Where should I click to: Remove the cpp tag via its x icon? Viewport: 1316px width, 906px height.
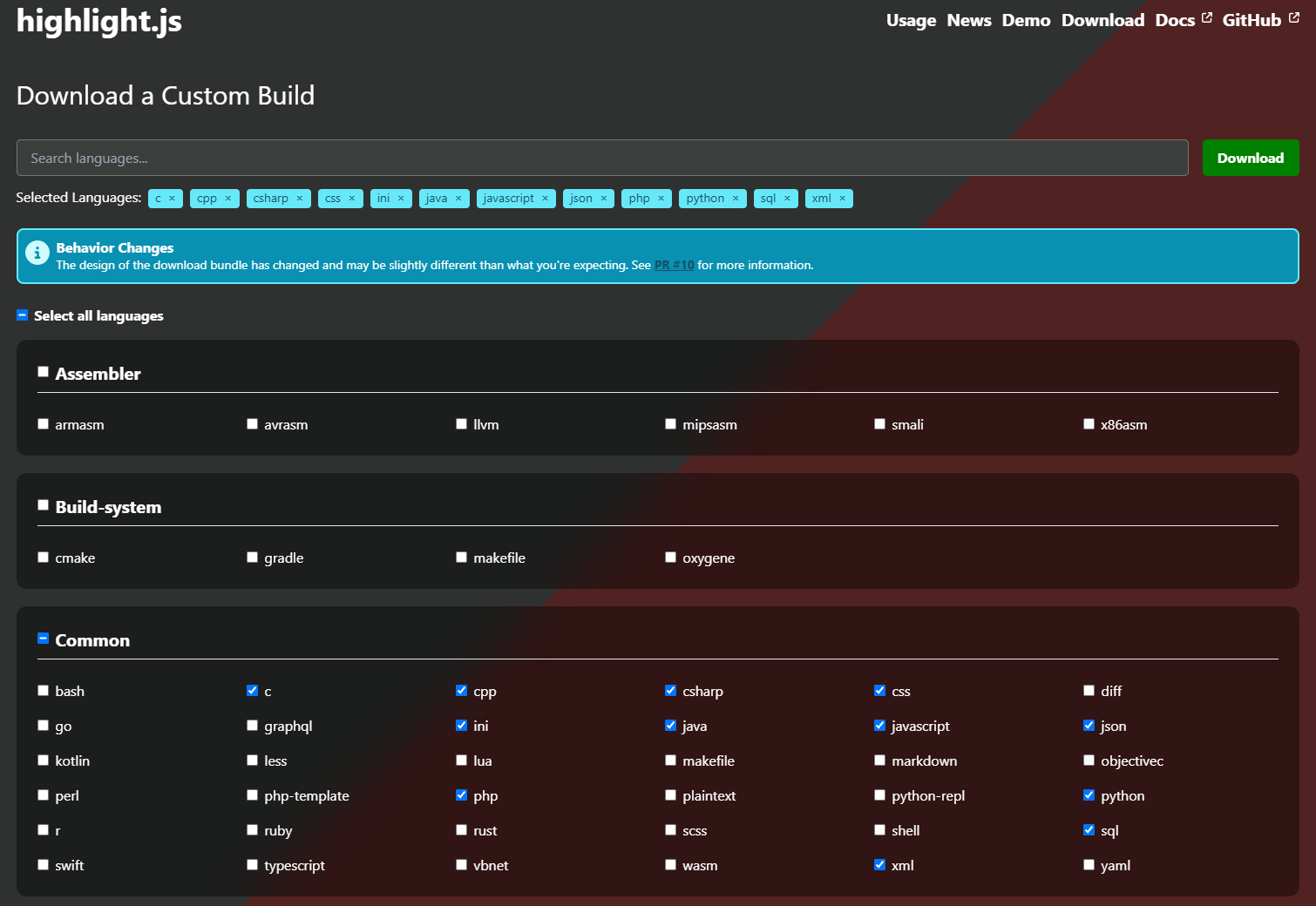click(228, 199)
